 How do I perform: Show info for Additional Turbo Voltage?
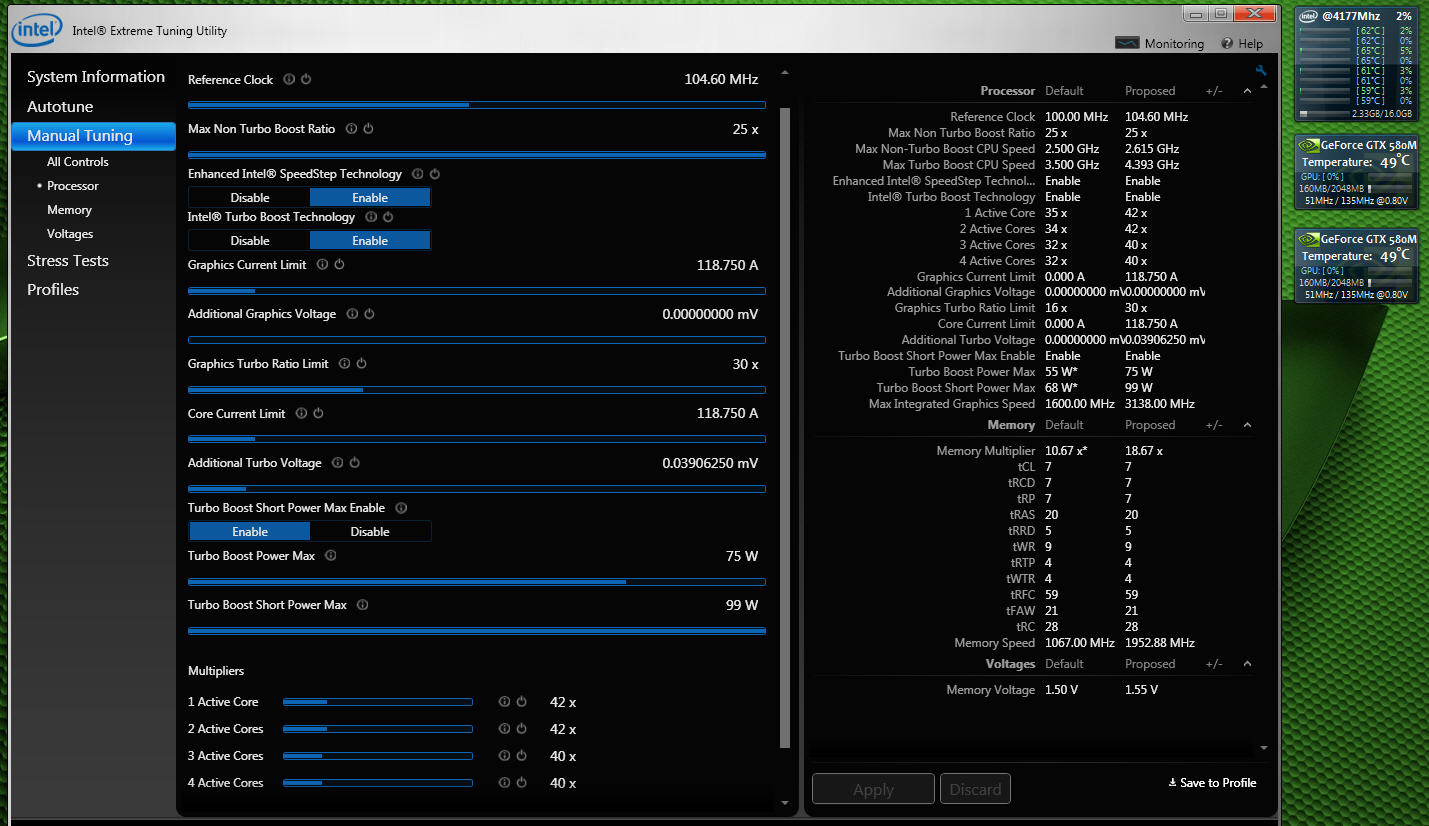[337, 463]
